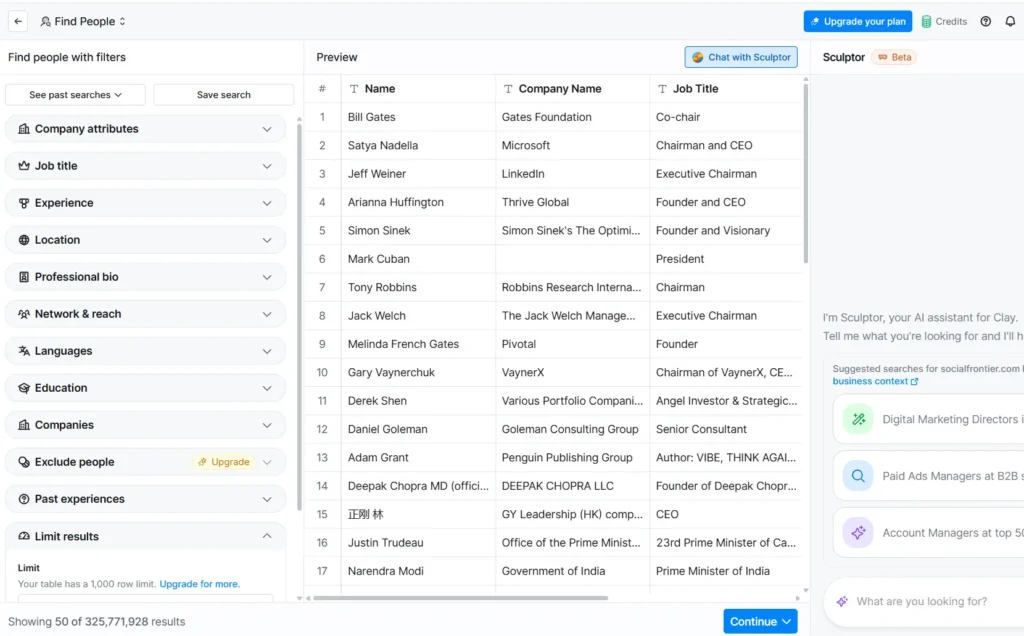Click the Continue button
This screenshot has width=1024, height=636.
[x=760, y=621]
